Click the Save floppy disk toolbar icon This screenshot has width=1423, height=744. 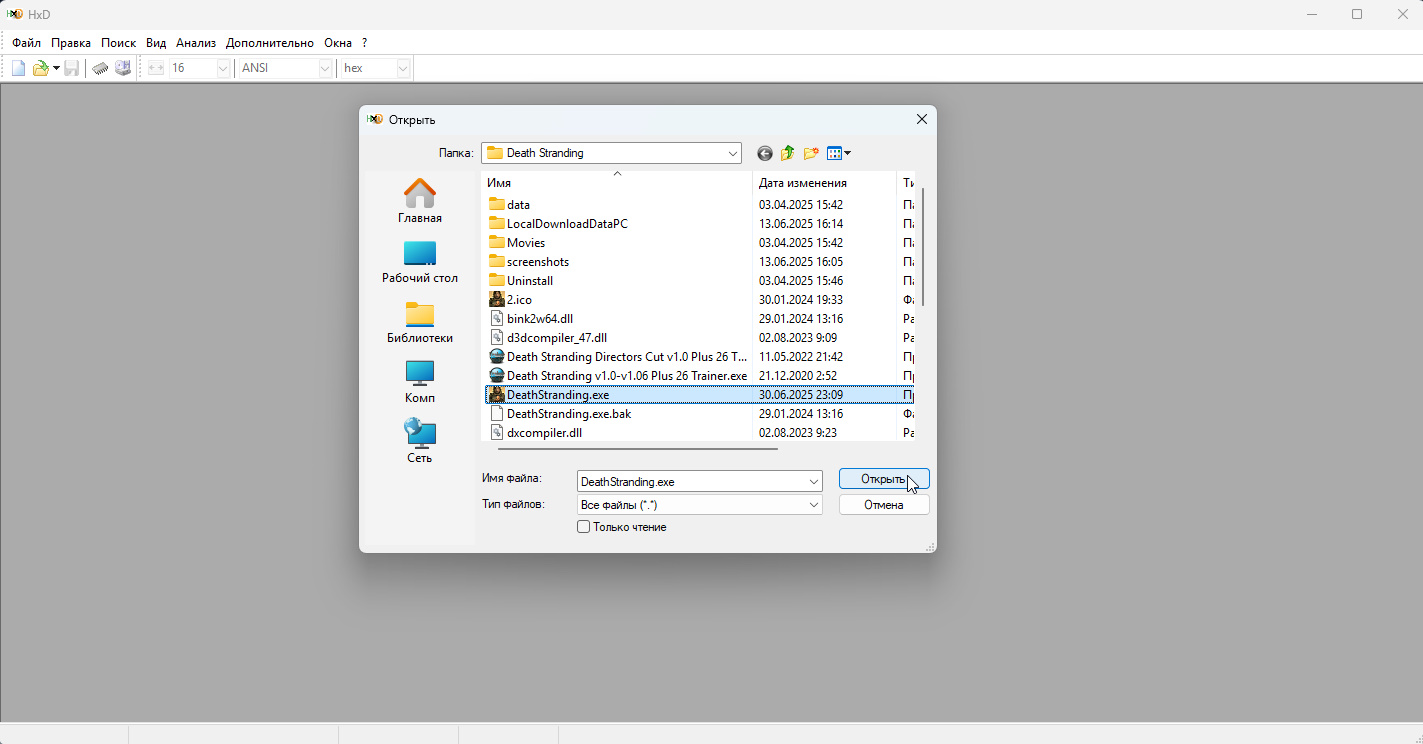[x=72, y=68]
